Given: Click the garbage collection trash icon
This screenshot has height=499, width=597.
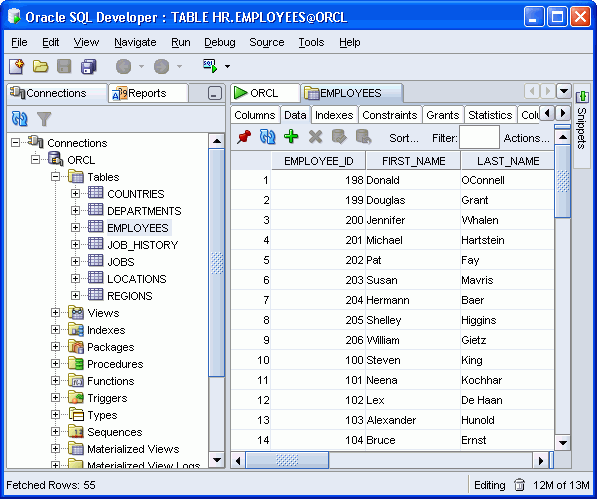Looking at the screenshot, I should click(x=519, y=485).
